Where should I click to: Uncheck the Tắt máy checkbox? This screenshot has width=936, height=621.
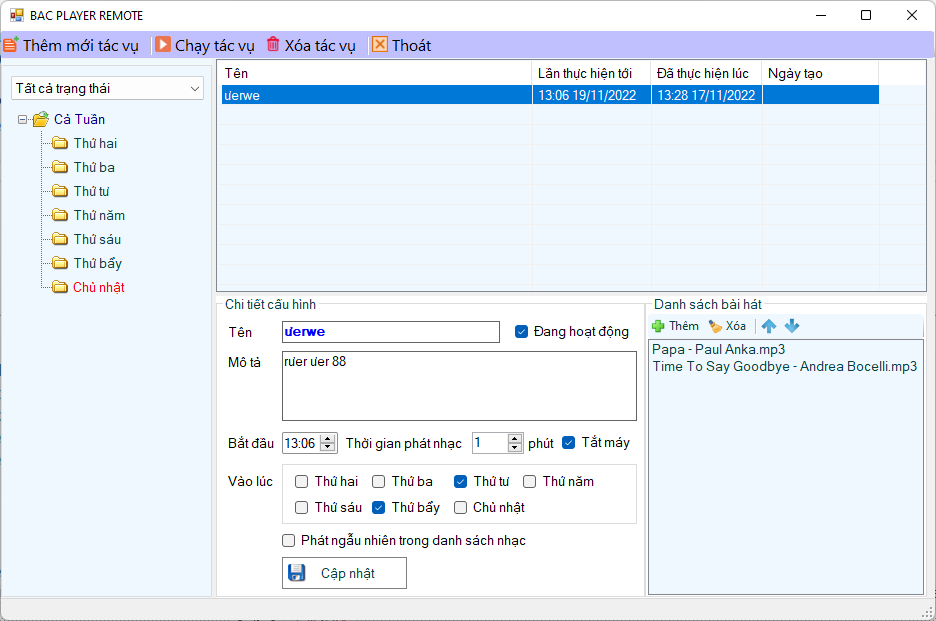tap(569, 442)
